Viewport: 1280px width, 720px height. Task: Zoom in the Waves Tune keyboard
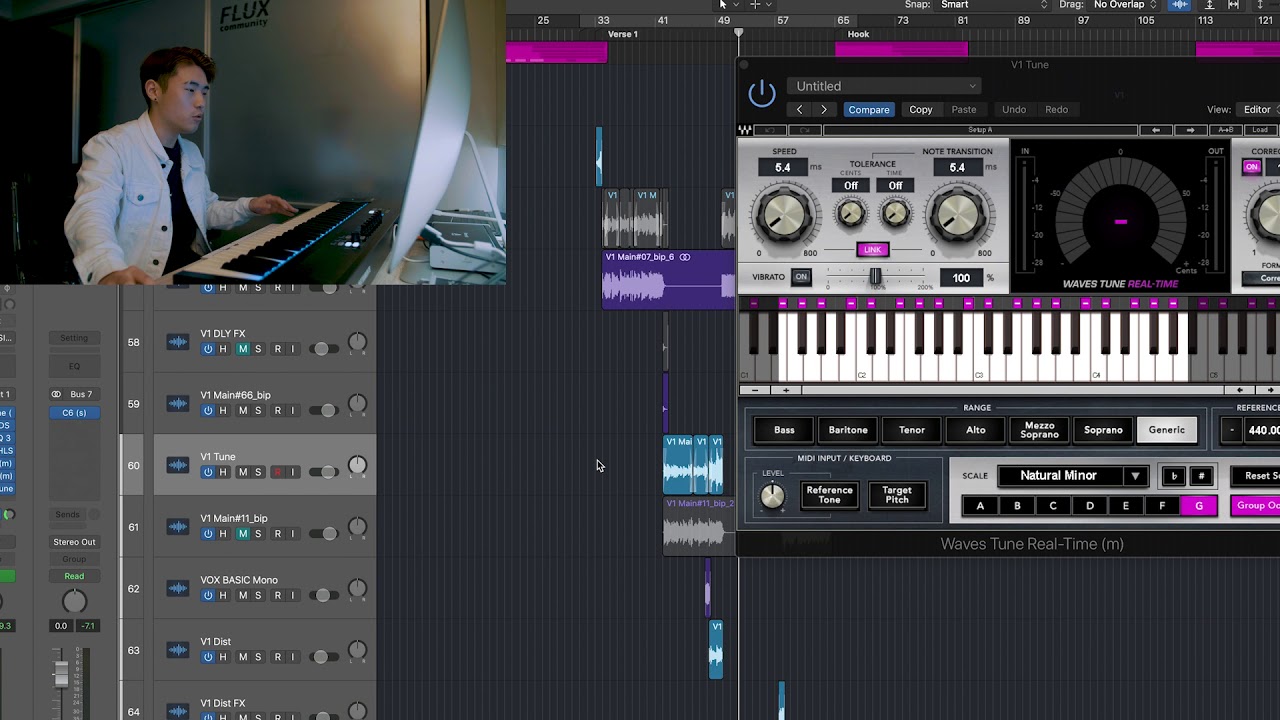pyautogui.click(x=786, y=390)
